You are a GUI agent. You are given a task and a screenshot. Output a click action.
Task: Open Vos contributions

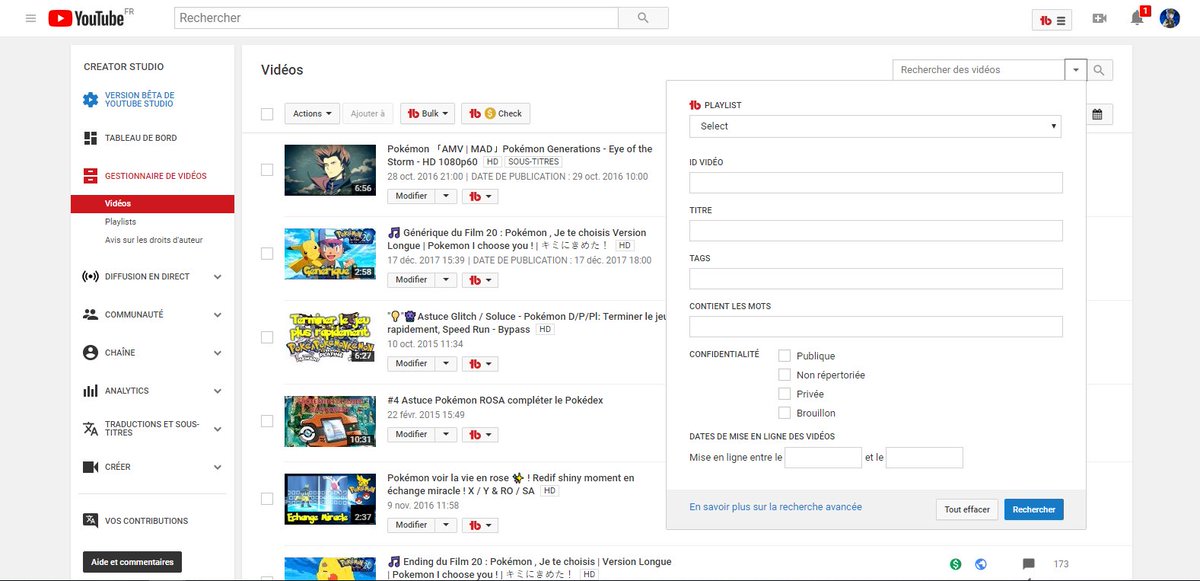(x=146, y=521)
